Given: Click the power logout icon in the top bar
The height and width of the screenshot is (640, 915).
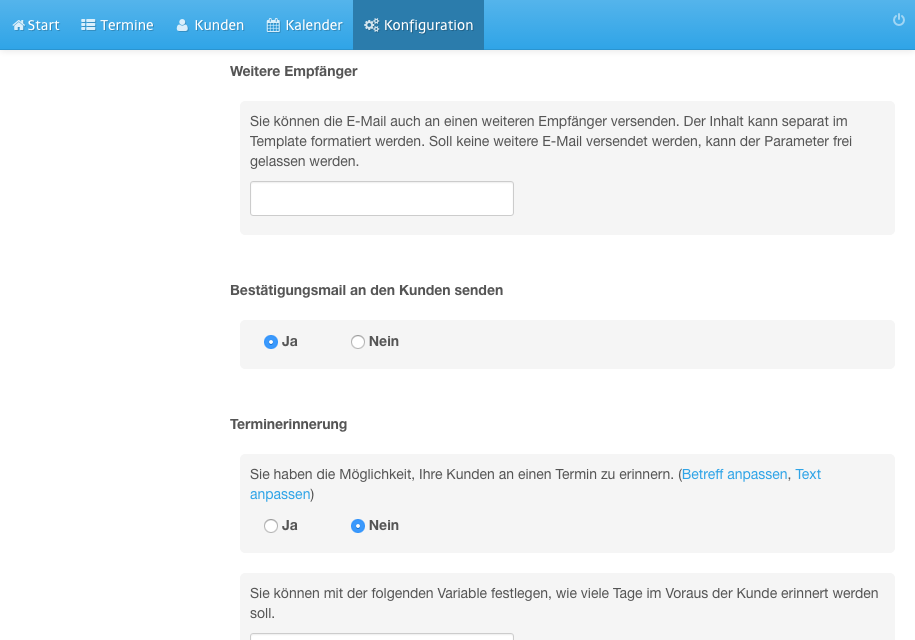Looking at the screenshot, I should 899,20.
